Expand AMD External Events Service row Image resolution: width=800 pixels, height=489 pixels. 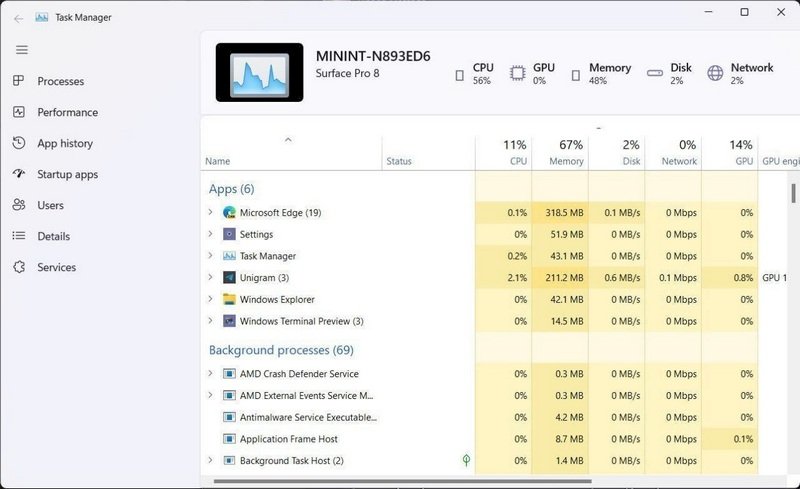click(210, 395)
